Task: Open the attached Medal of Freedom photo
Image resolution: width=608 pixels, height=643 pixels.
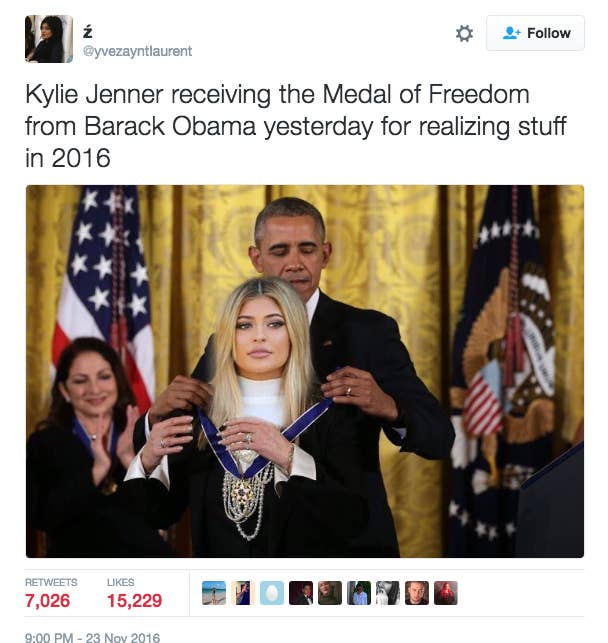Action: (305, 371)
